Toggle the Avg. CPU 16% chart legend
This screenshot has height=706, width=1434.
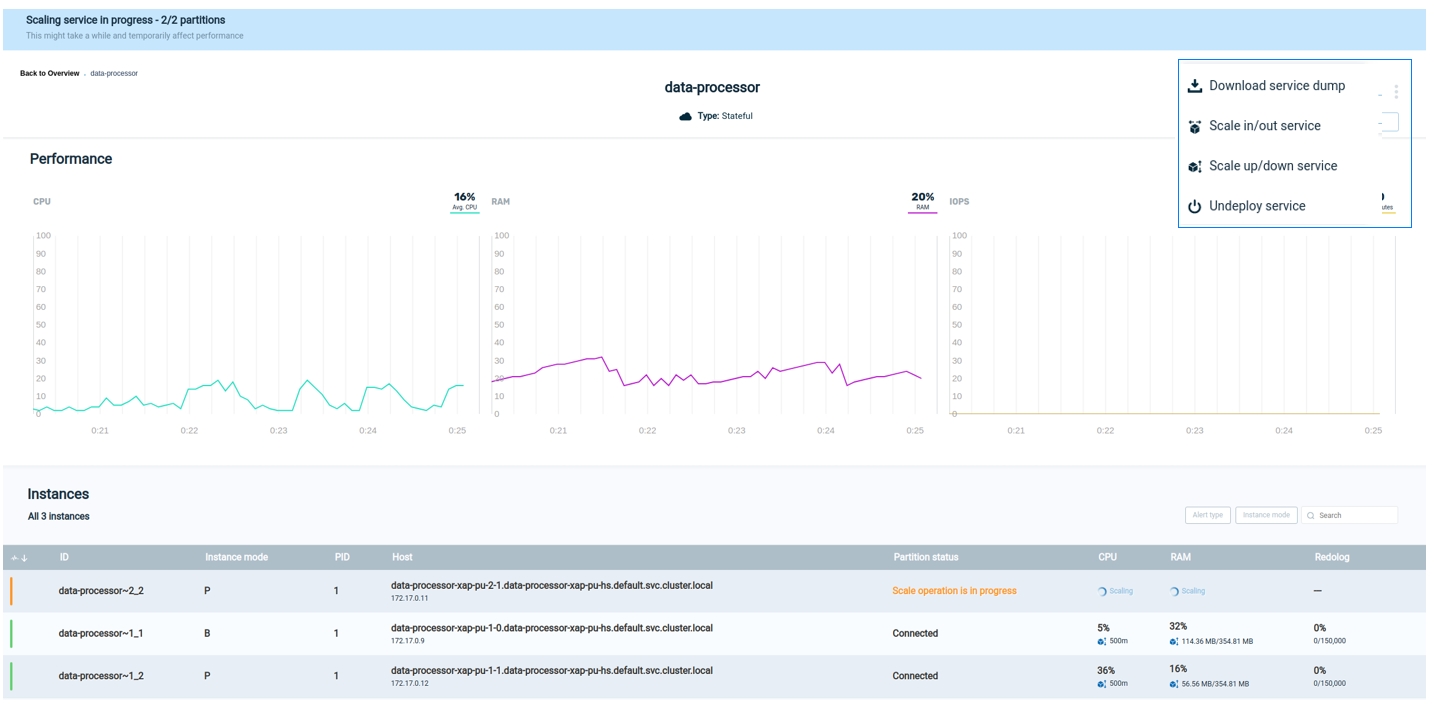[464, 202]
